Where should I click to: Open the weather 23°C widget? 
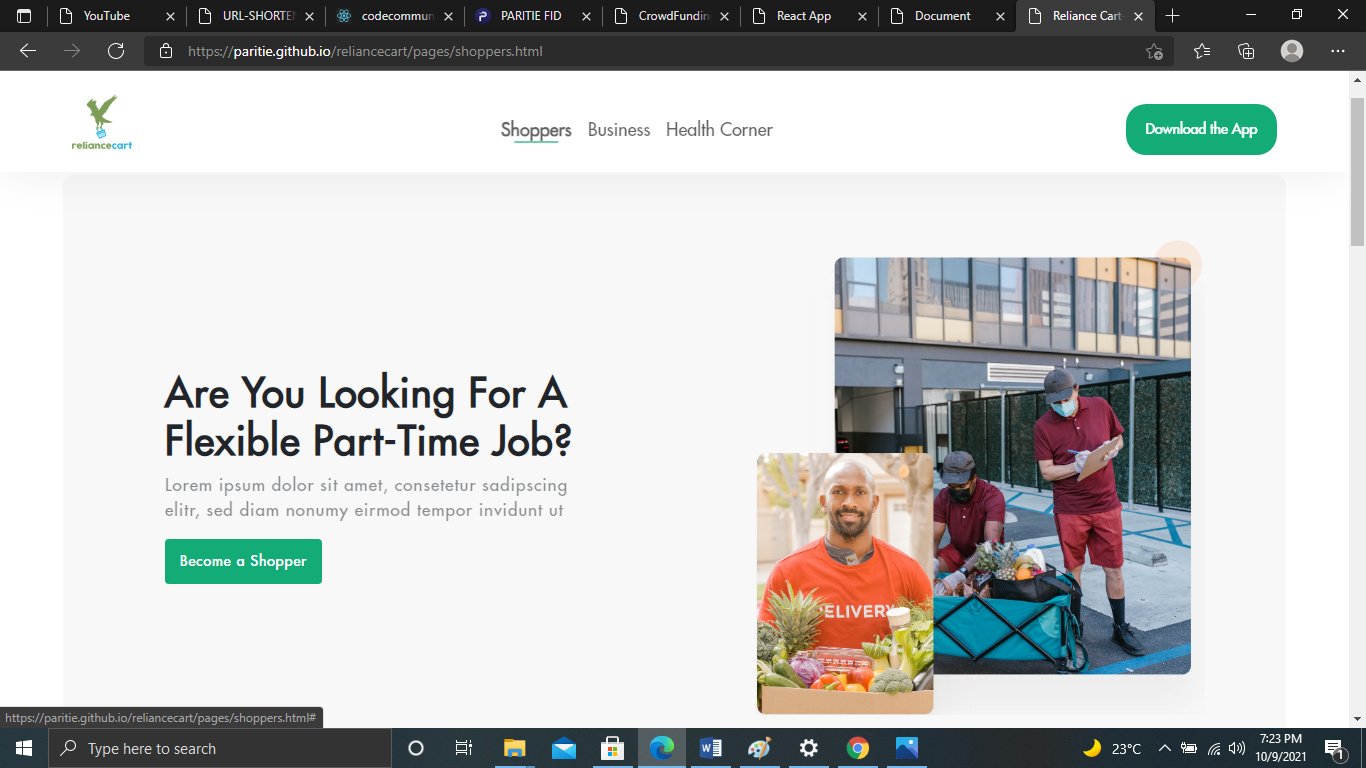click(x=1112, y=748)
